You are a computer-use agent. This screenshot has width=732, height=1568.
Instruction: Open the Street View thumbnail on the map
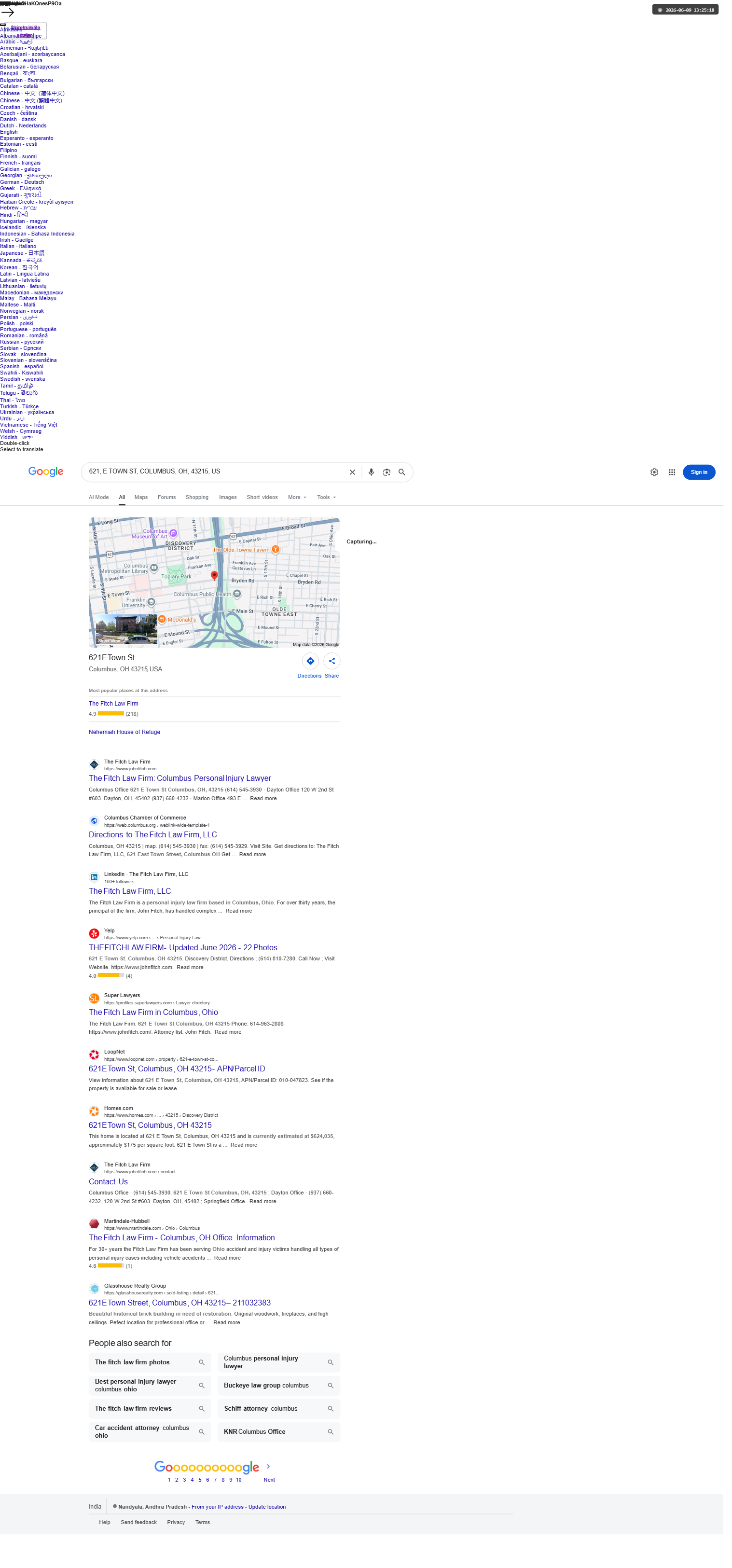(128, 637)
